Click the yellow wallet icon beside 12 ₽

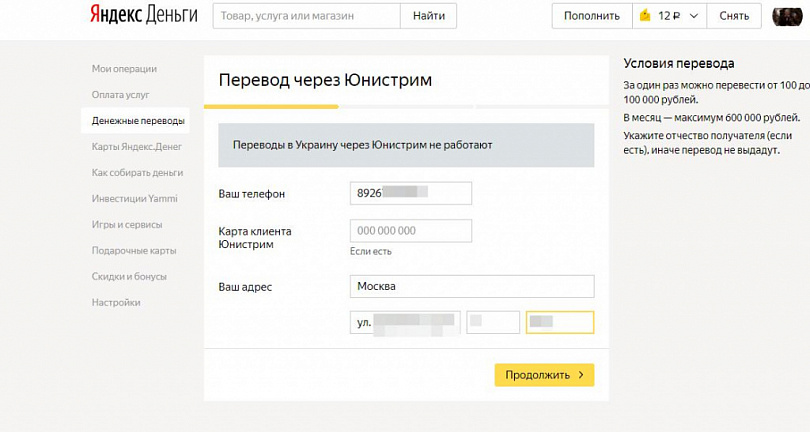(x=645, y=16)
